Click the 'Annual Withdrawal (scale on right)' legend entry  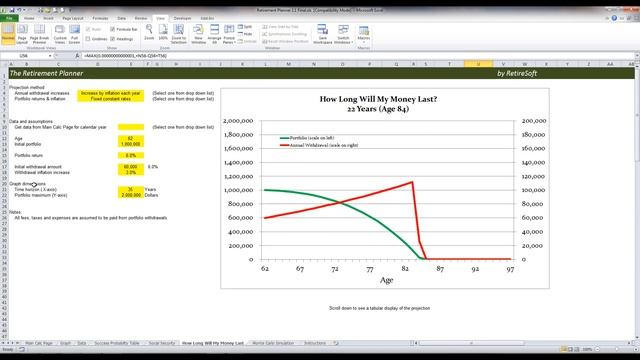click(319, 145)
